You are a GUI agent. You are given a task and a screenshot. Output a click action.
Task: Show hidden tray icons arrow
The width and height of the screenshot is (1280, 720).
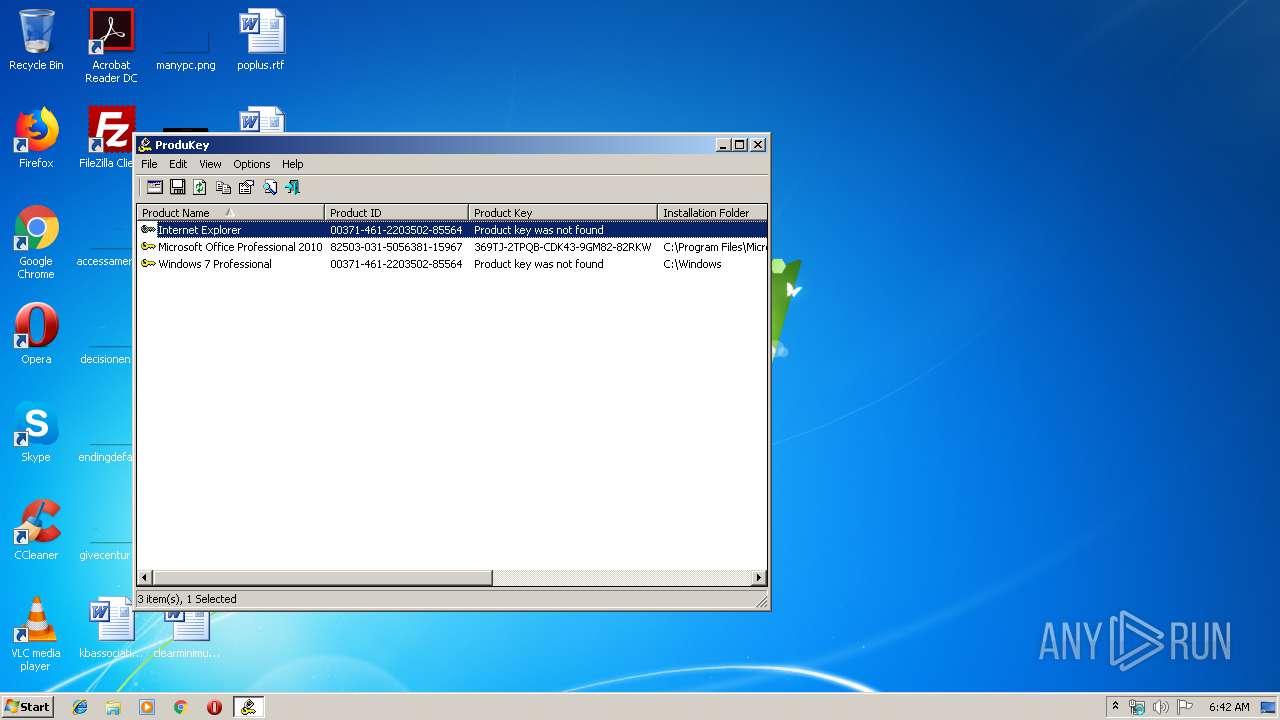1115,706
